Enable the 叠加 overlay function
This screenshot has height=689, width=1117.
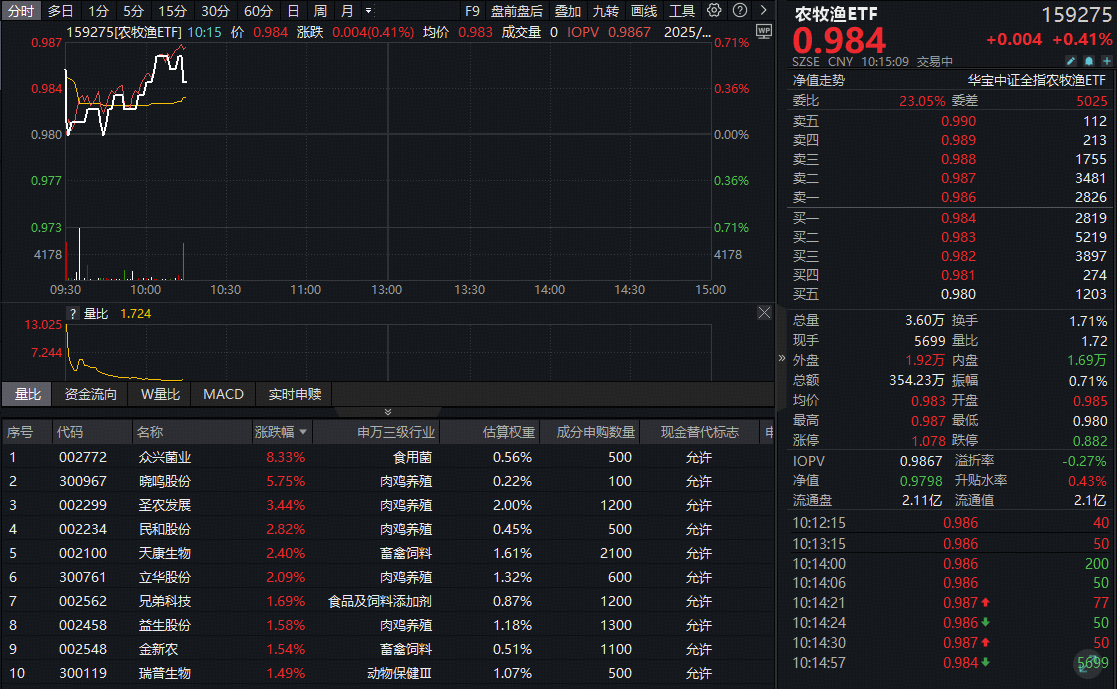(x=567, y=11)
